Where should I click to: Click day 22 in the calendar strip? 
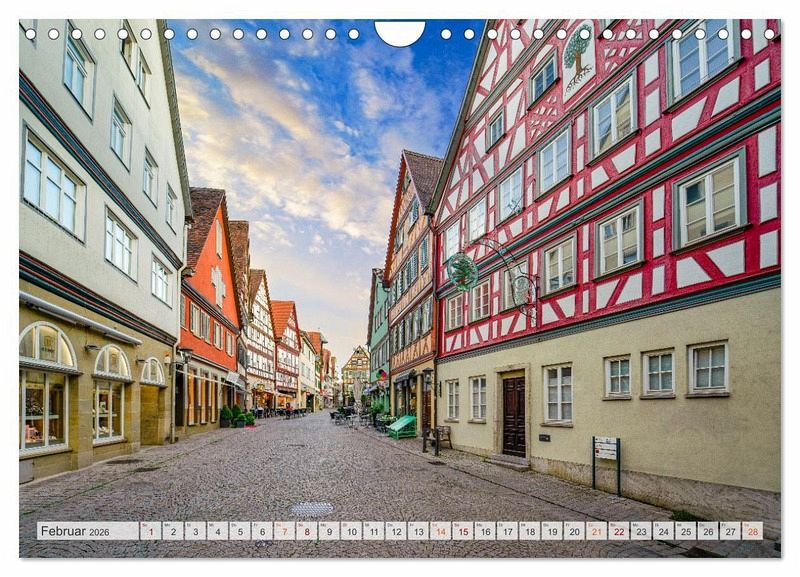tap(618, 531)
